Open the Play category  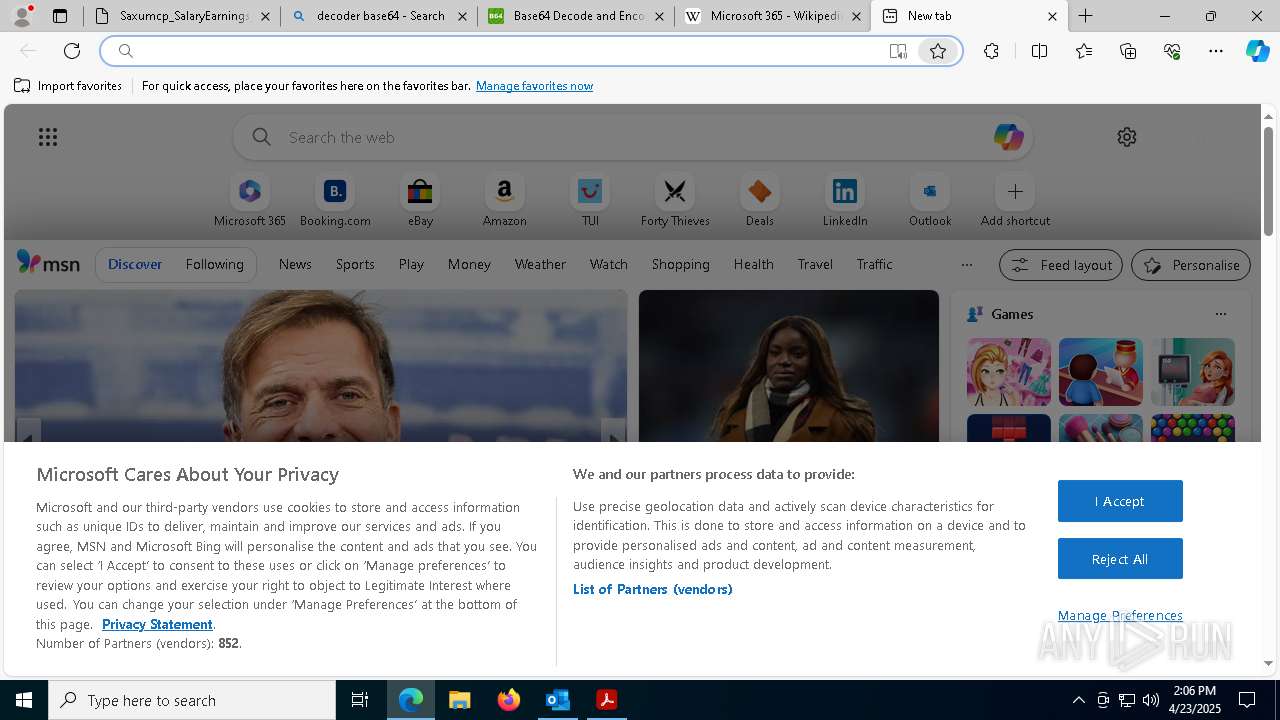coord(411,264)
